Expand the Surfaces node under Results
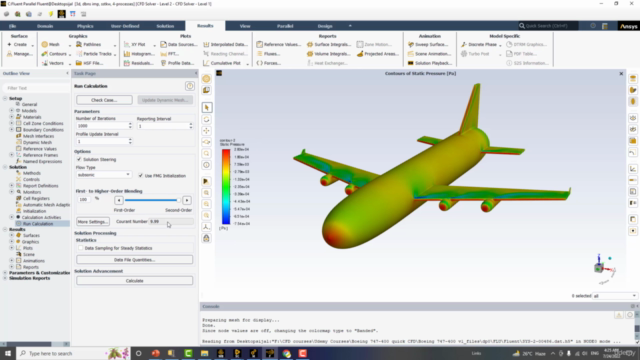 pos(12,236)
